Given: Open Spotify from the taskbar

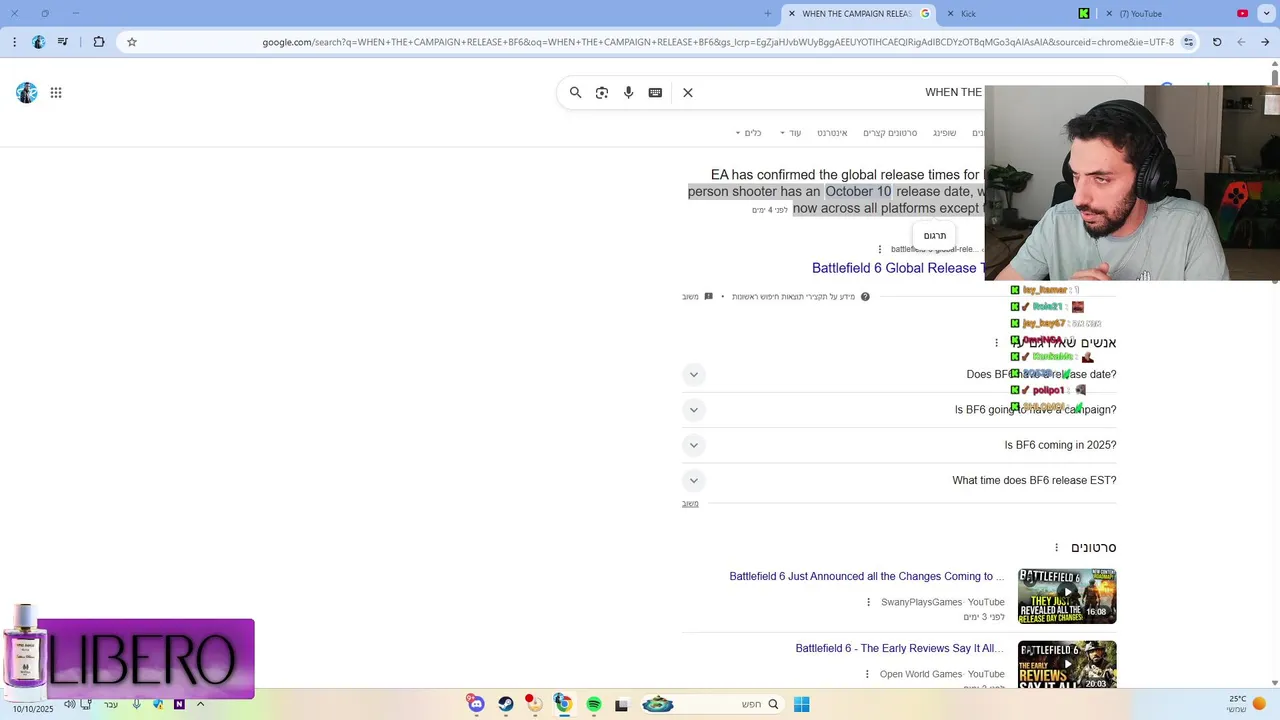Looking at the screenshot, I should pos(594,704).
